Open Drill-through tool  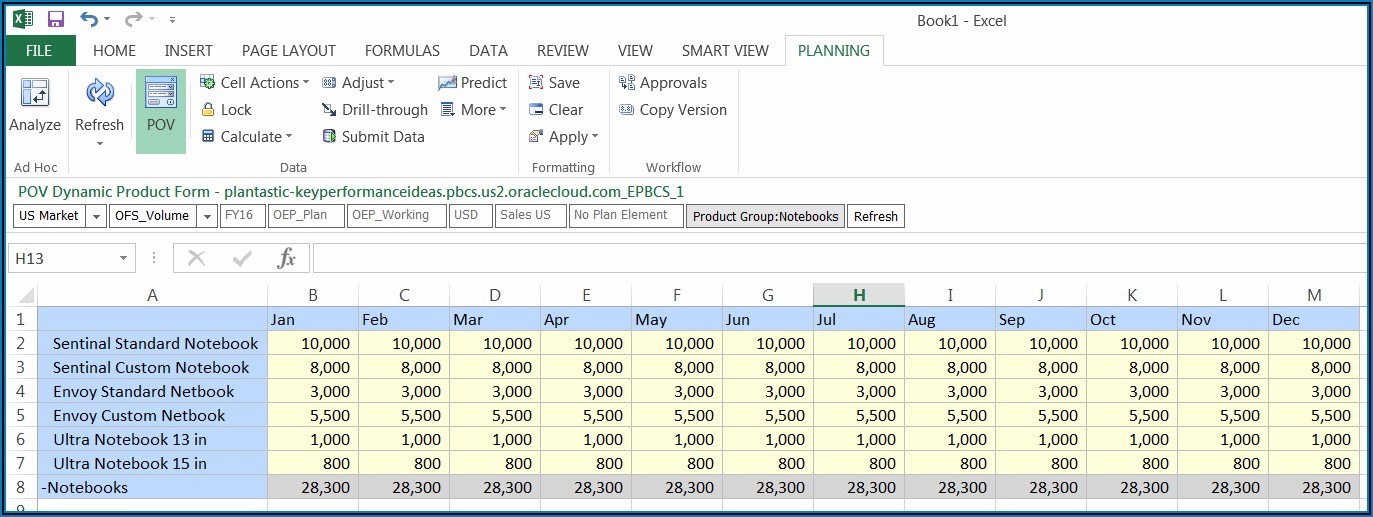[375, 110]
